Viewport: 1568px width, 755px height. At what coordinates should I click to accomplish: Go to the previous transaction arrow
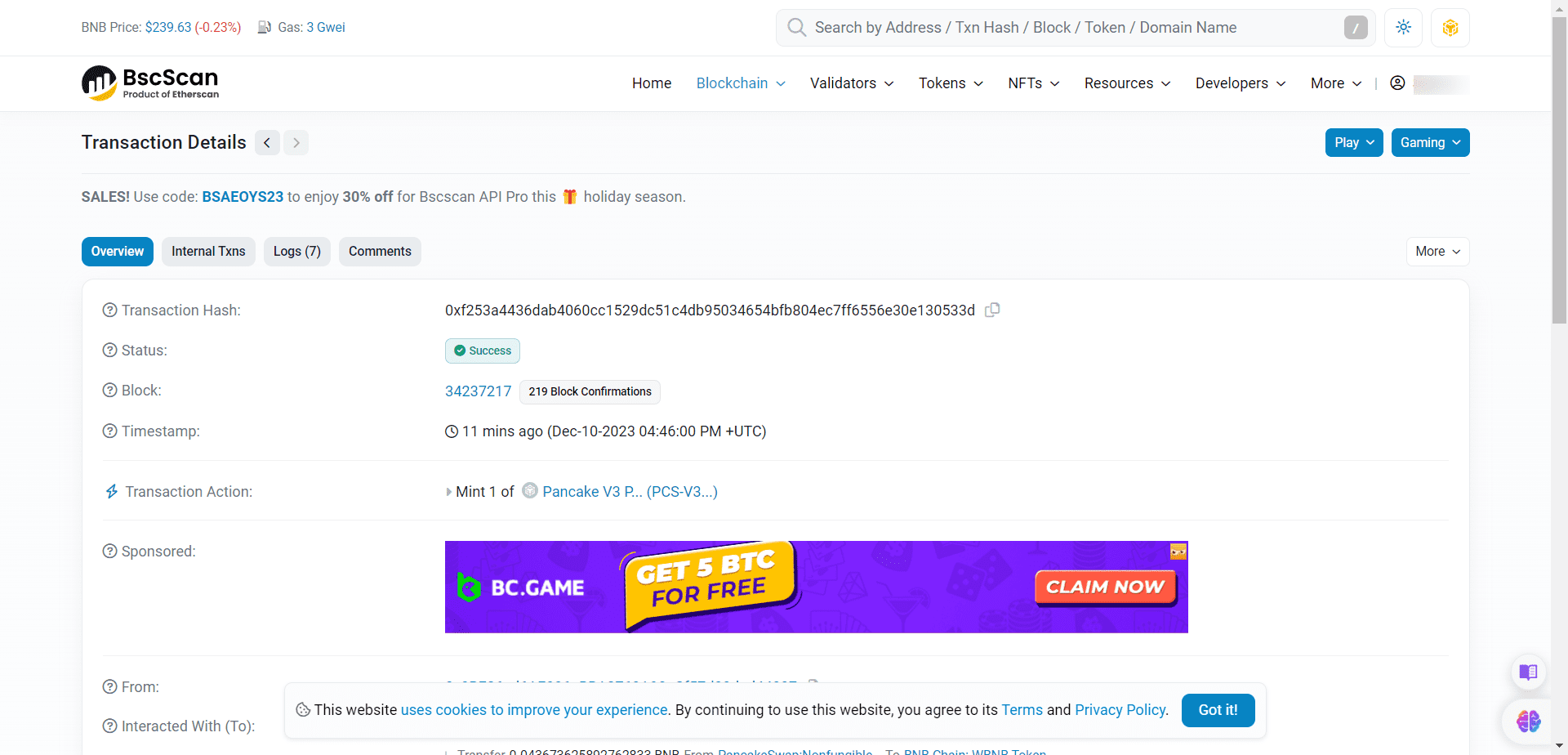(267, 143)
